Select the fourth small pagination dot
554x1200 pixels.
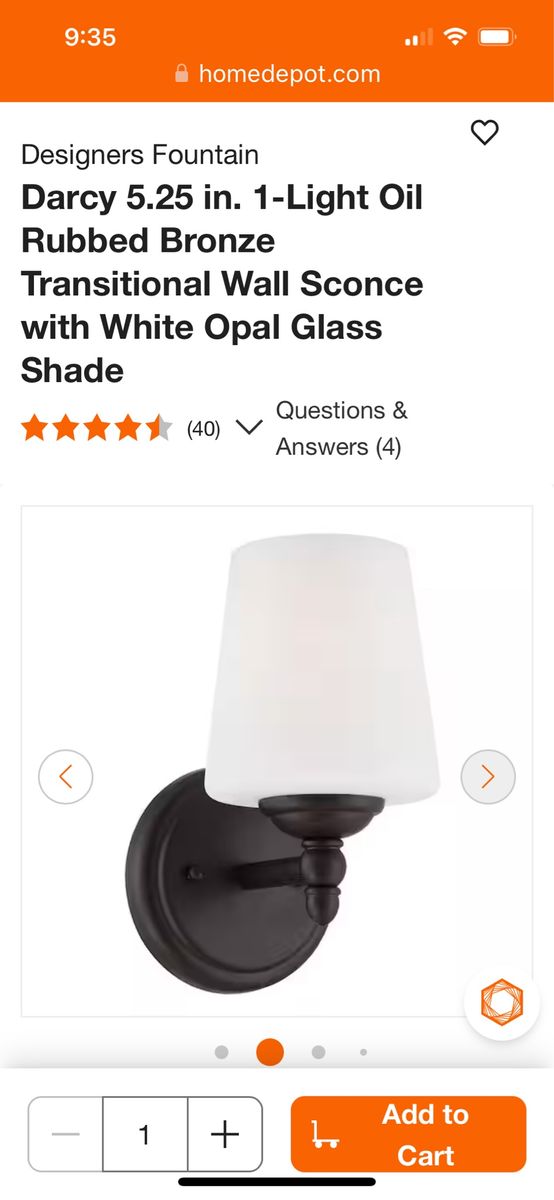tap(363, 1052)
